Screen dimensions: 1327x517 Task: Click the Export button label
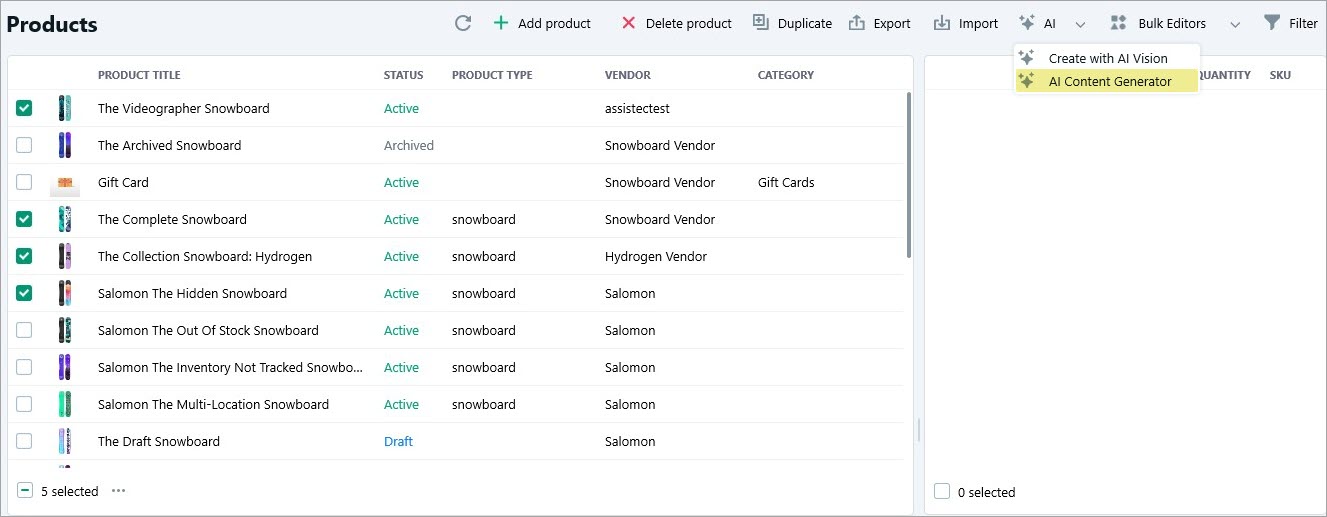[892, 23]
